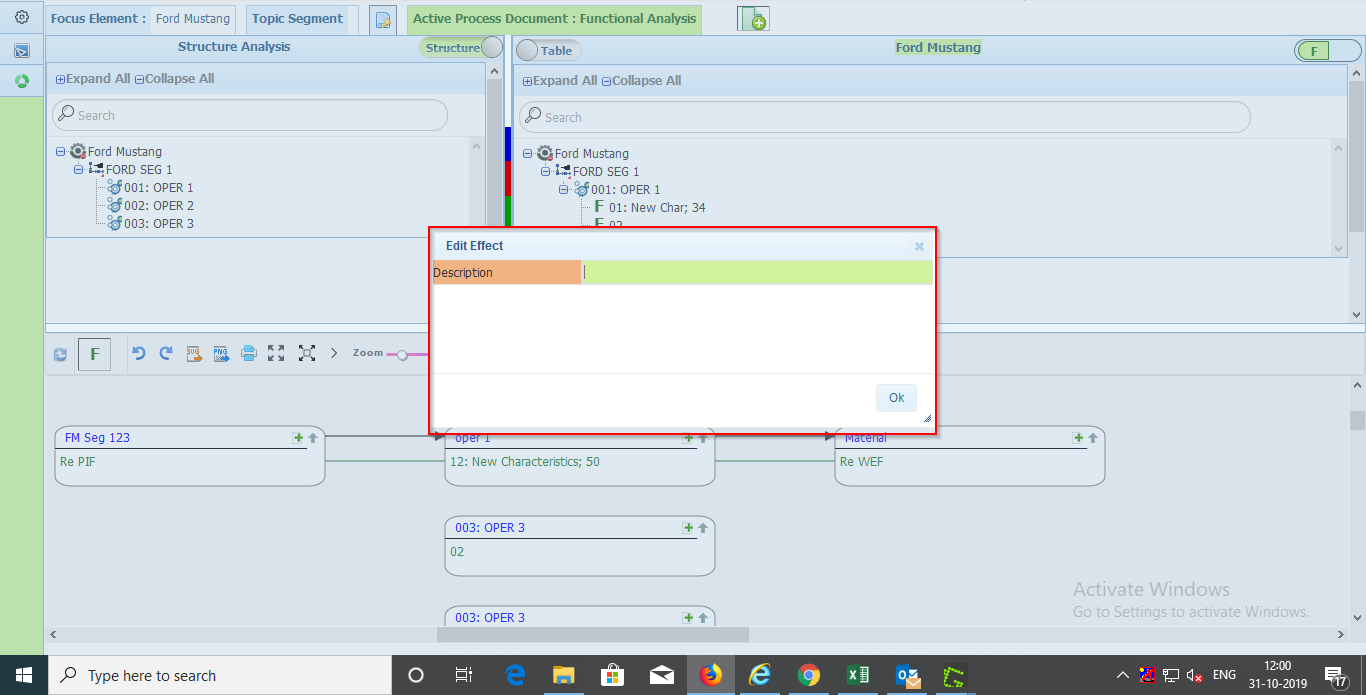Redo the last diagram action

(166, 353)
